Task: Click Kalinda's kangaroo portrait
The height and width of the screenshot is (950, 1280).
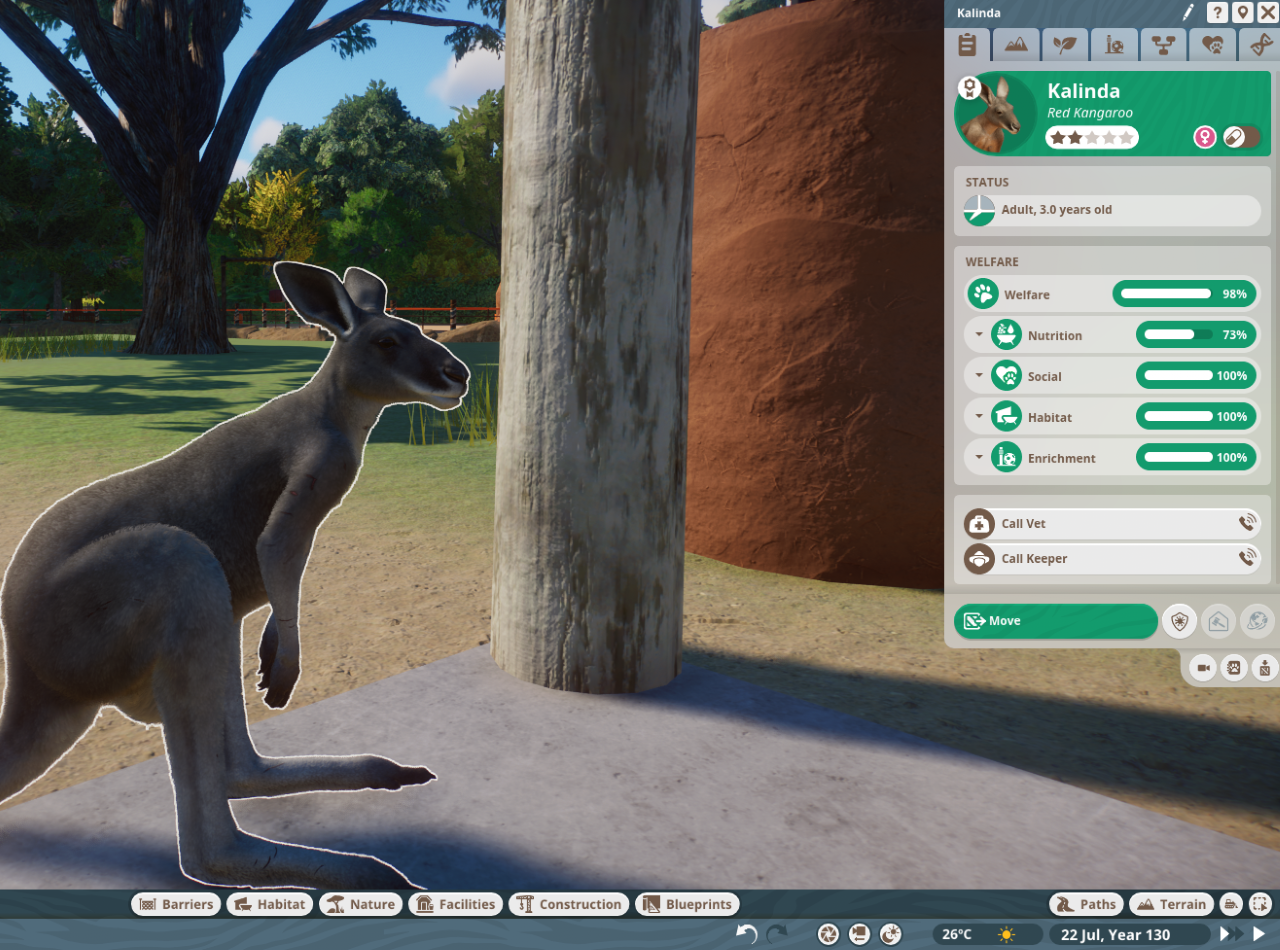Action: [x=995, y=114]
